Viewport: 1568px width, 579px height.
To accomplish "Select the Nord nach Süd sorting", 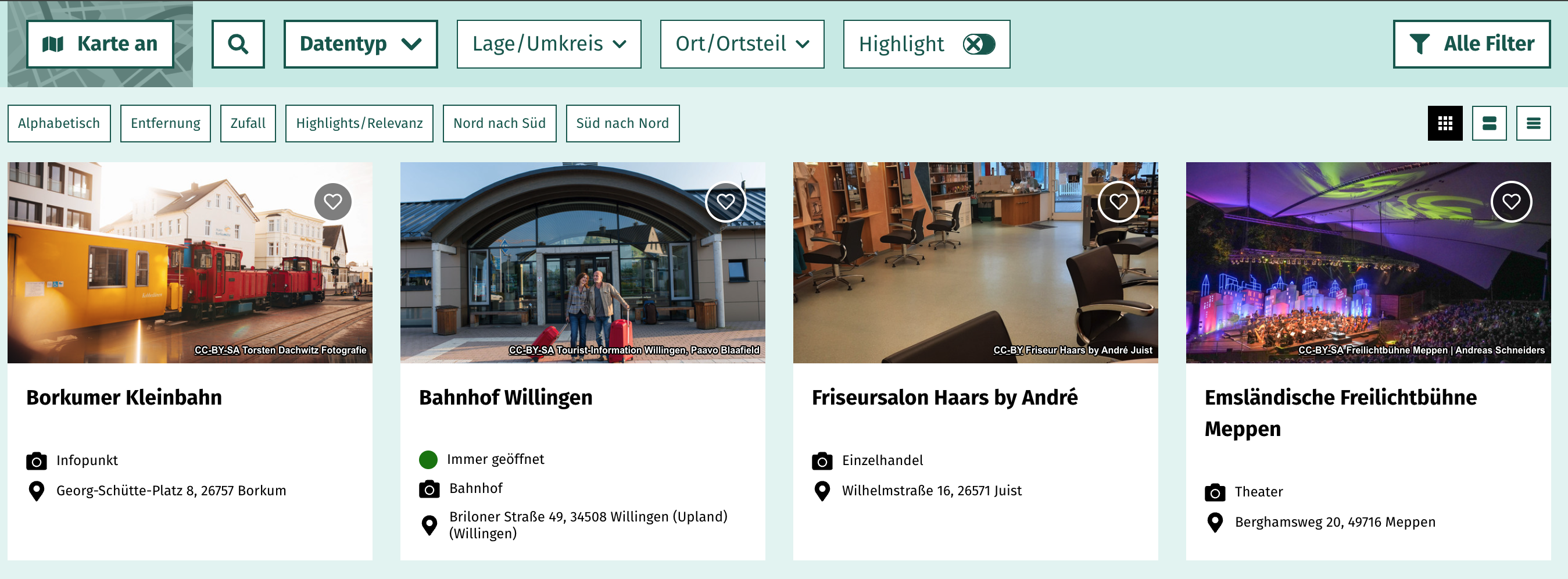I will point(499,124).
